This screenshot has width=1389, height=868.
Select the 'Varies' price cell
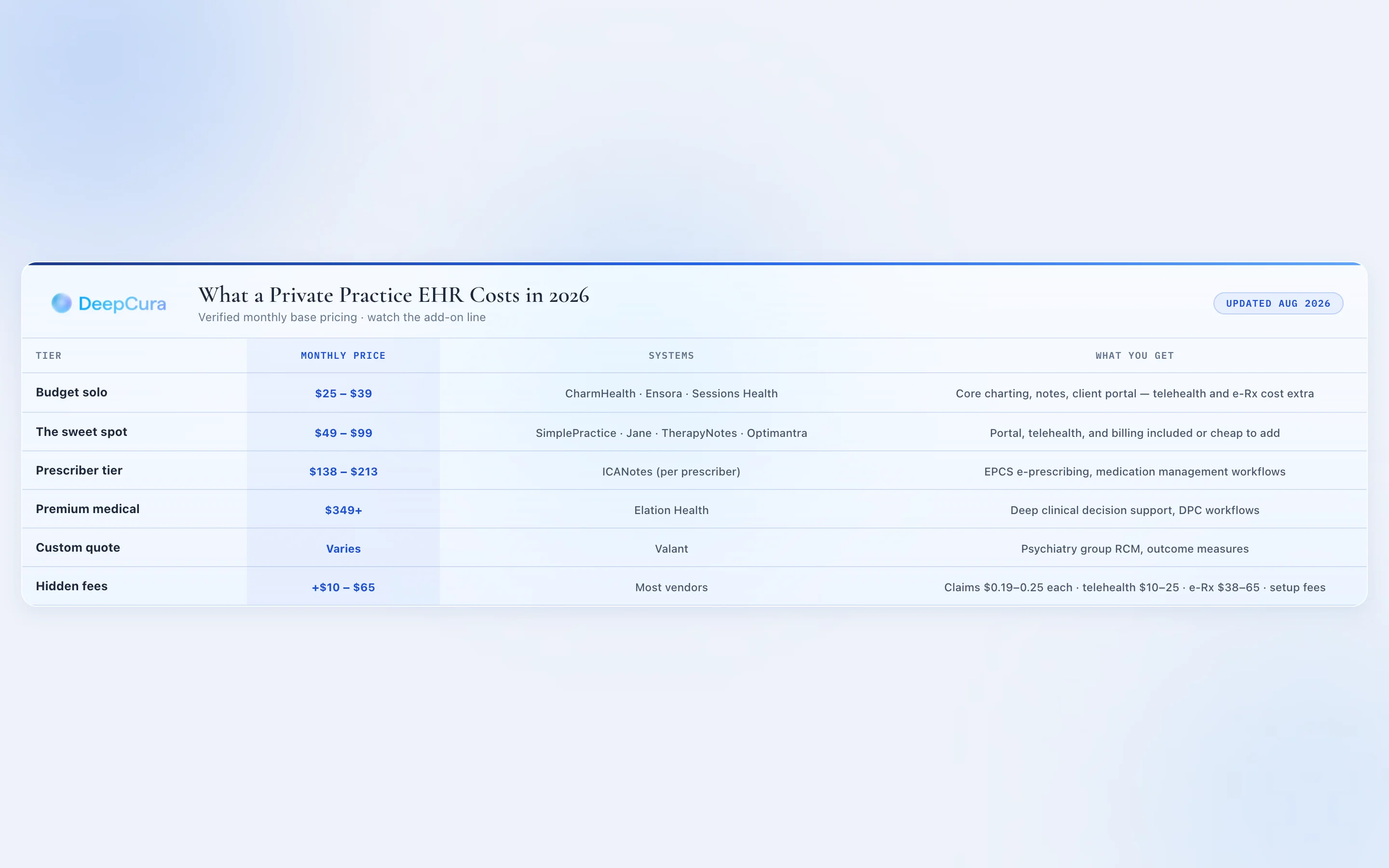click(343, 548)
